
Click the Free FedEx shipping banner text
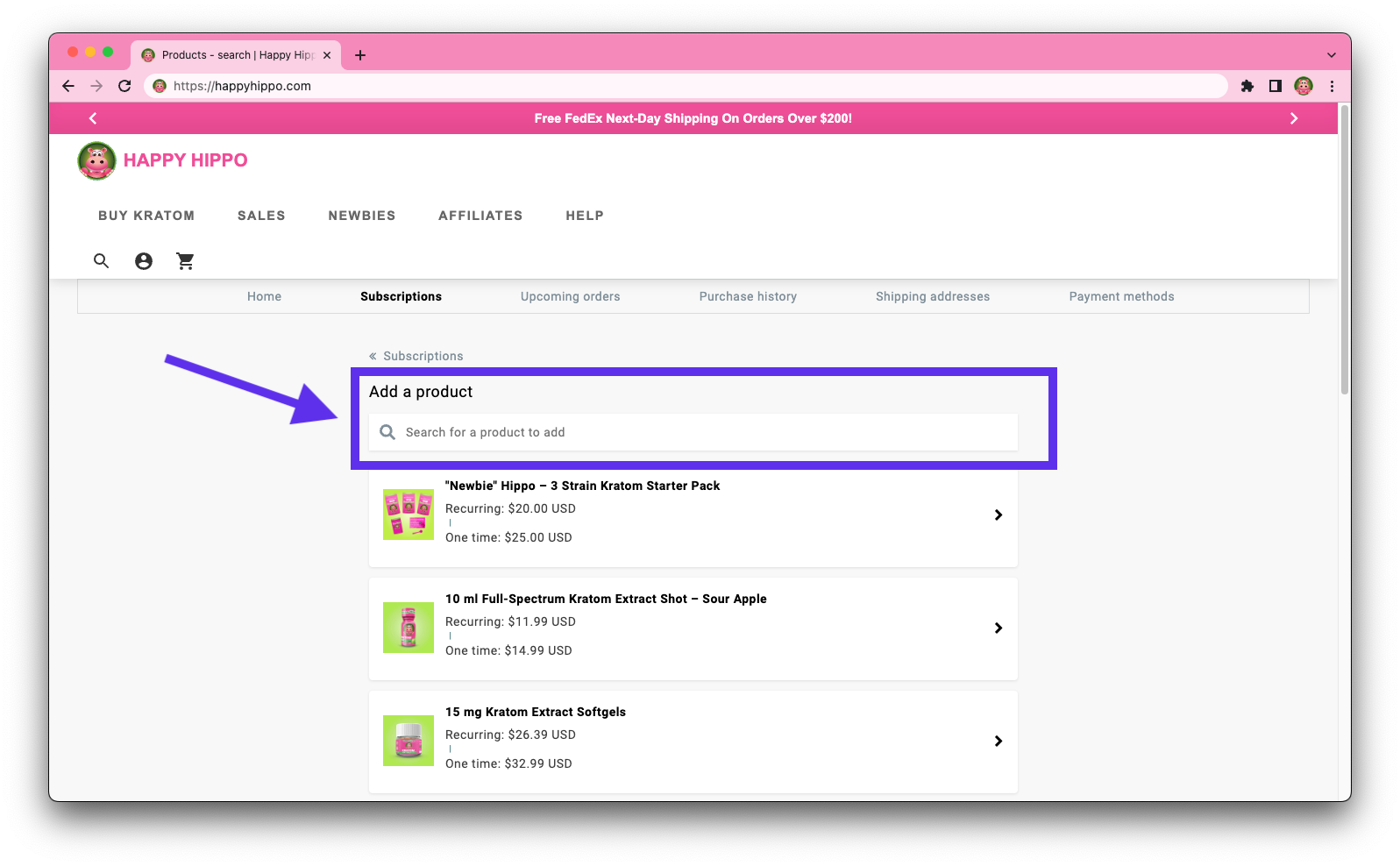point(693,118)
